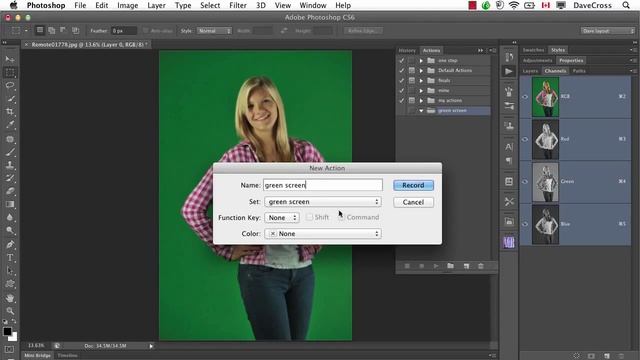
Task: Click Create new set folder icon
Action: (451, 266)
